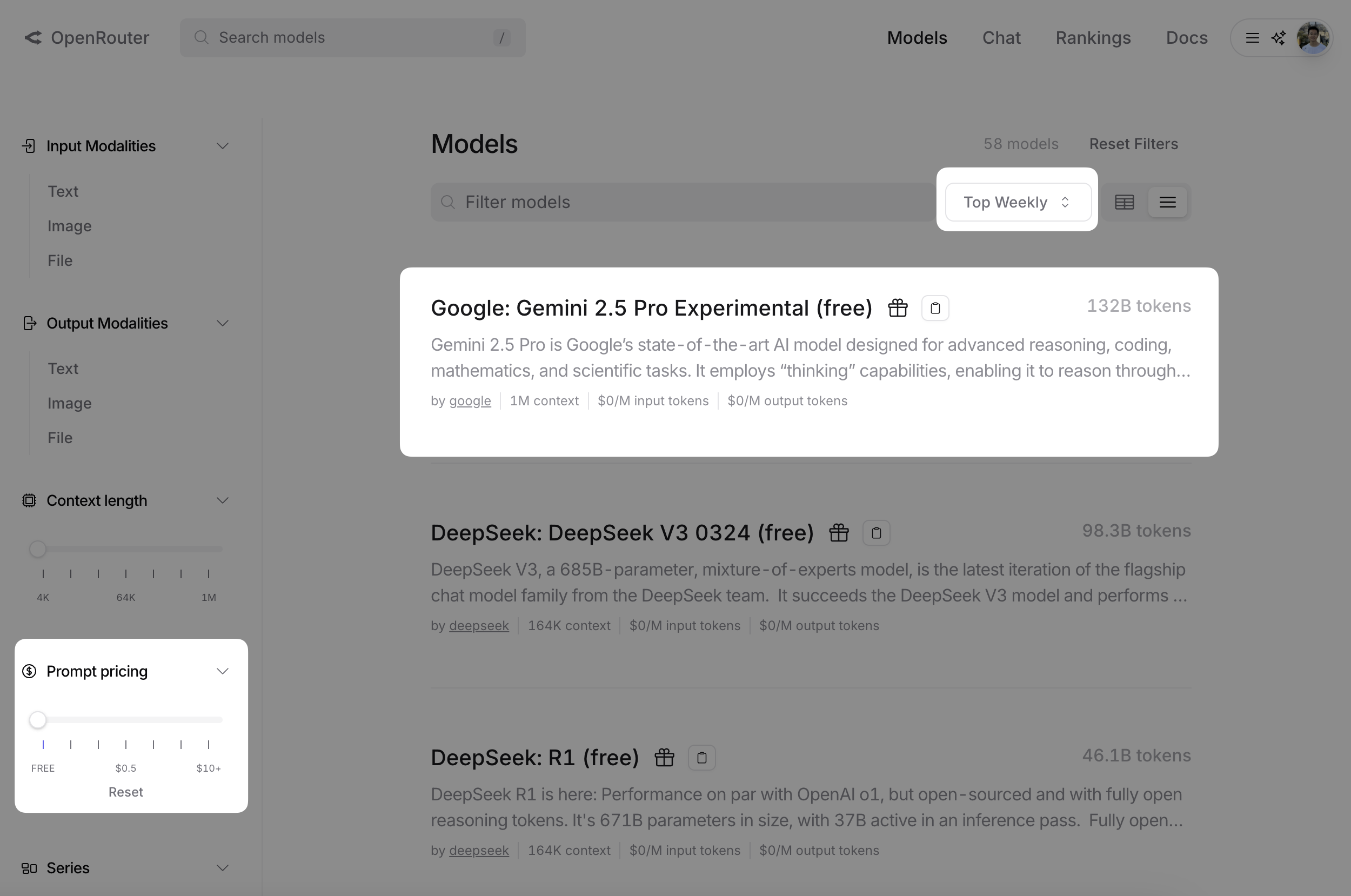
Task: Collapse the Output Modalities section
Action: (223, 323)
